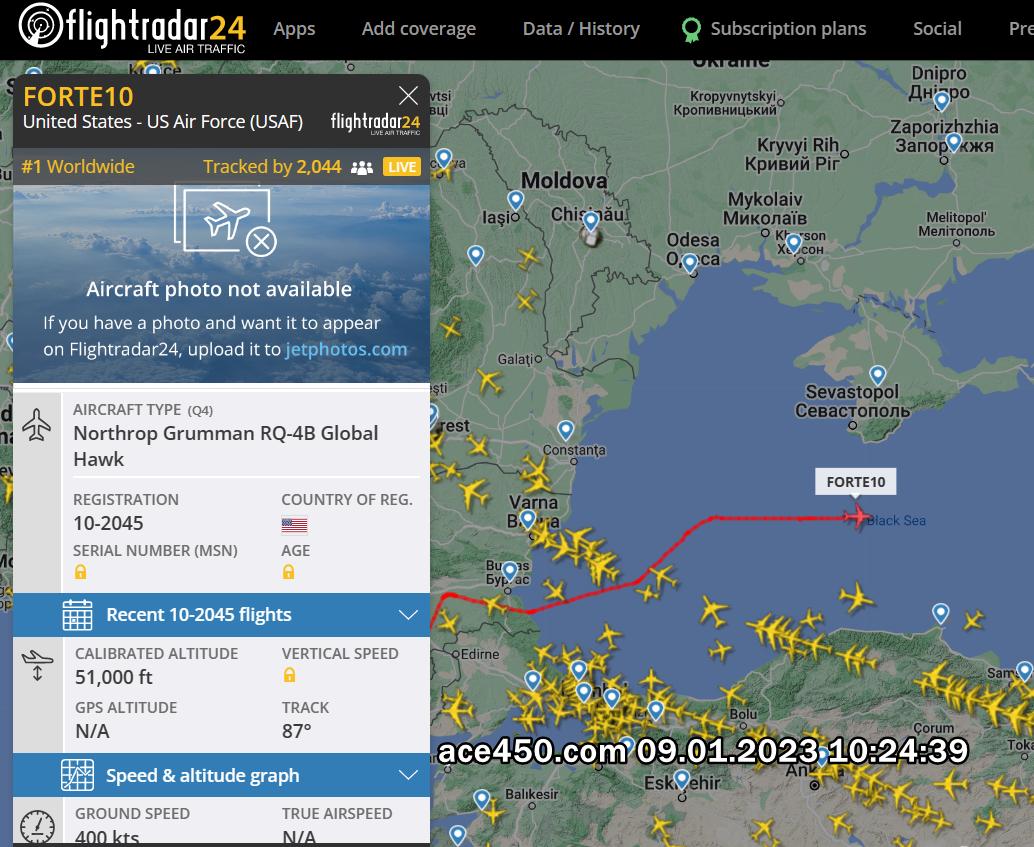Click the Chișinău airport pin marker
The height and width of the screenshot is (847, 1034).
[591, 221]
